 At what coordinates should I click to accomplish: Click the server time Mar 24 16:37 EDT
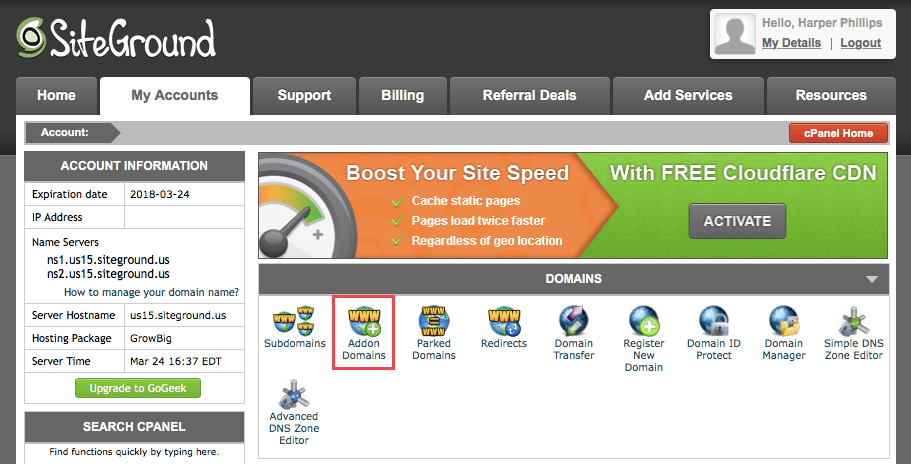coord(176,361)
